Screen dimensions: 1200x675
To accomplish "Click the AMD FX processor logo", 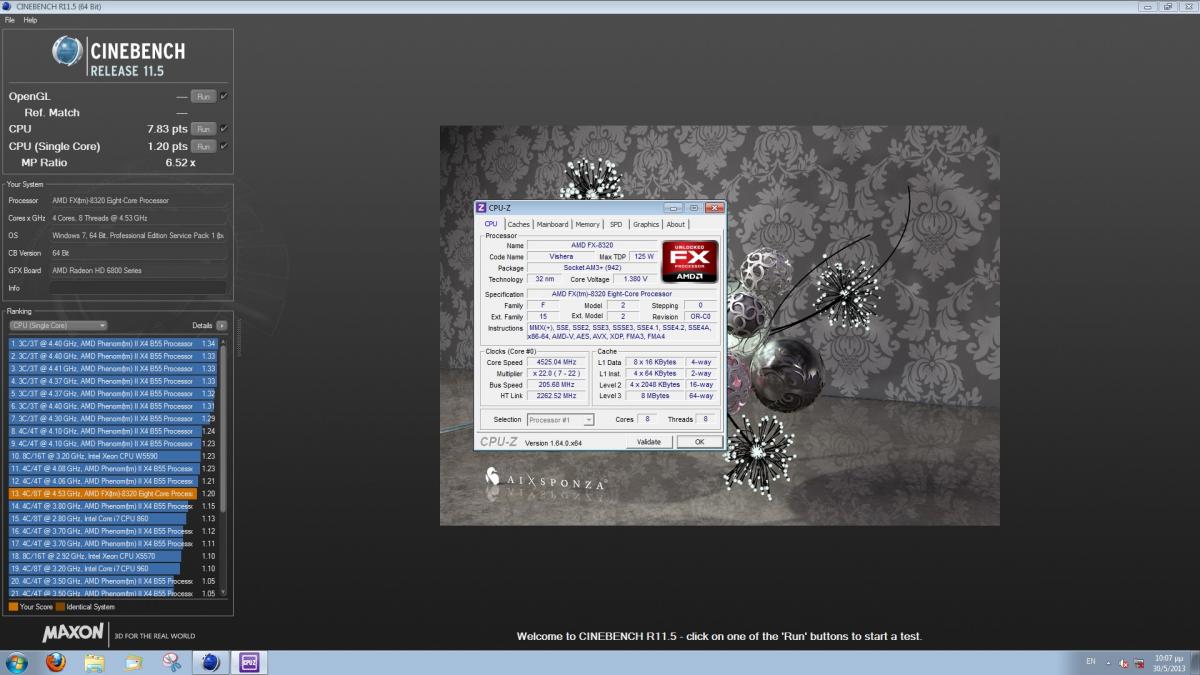I will (x=689, y=261).
